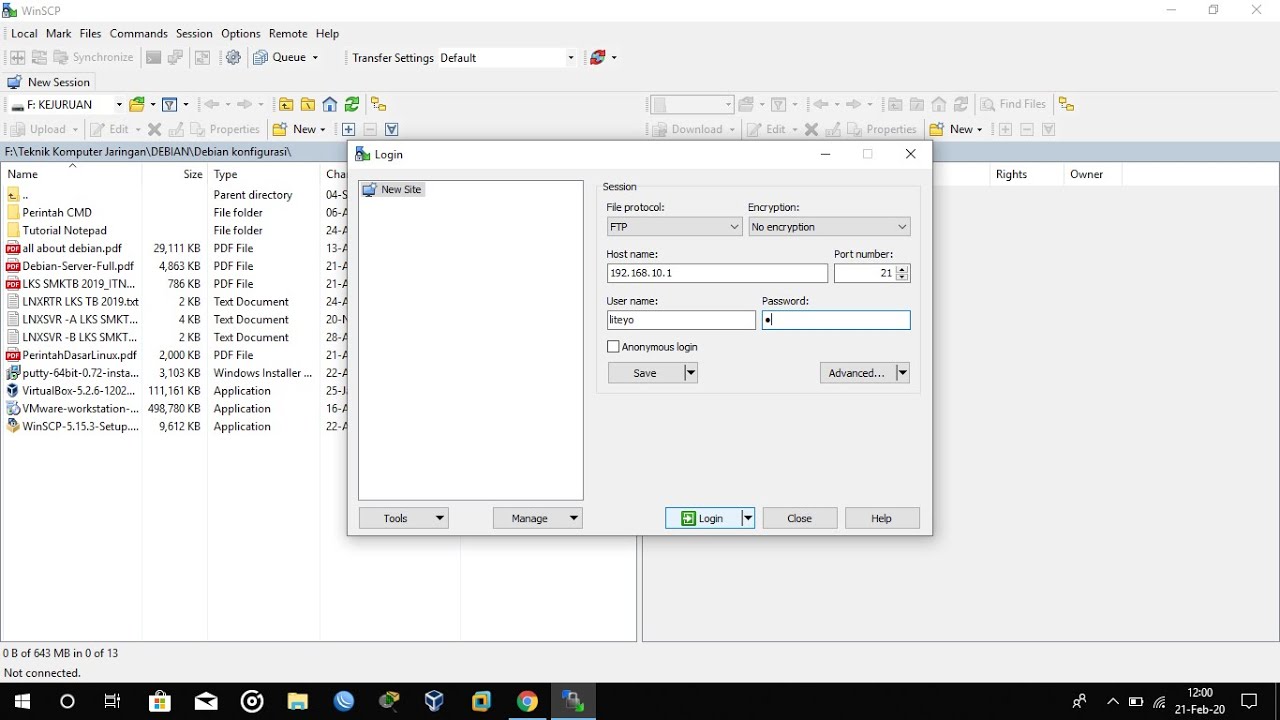Viewport: 1280px width, 720px height.
Task: Go to home directory in local panel
Action: pos(330,104)
